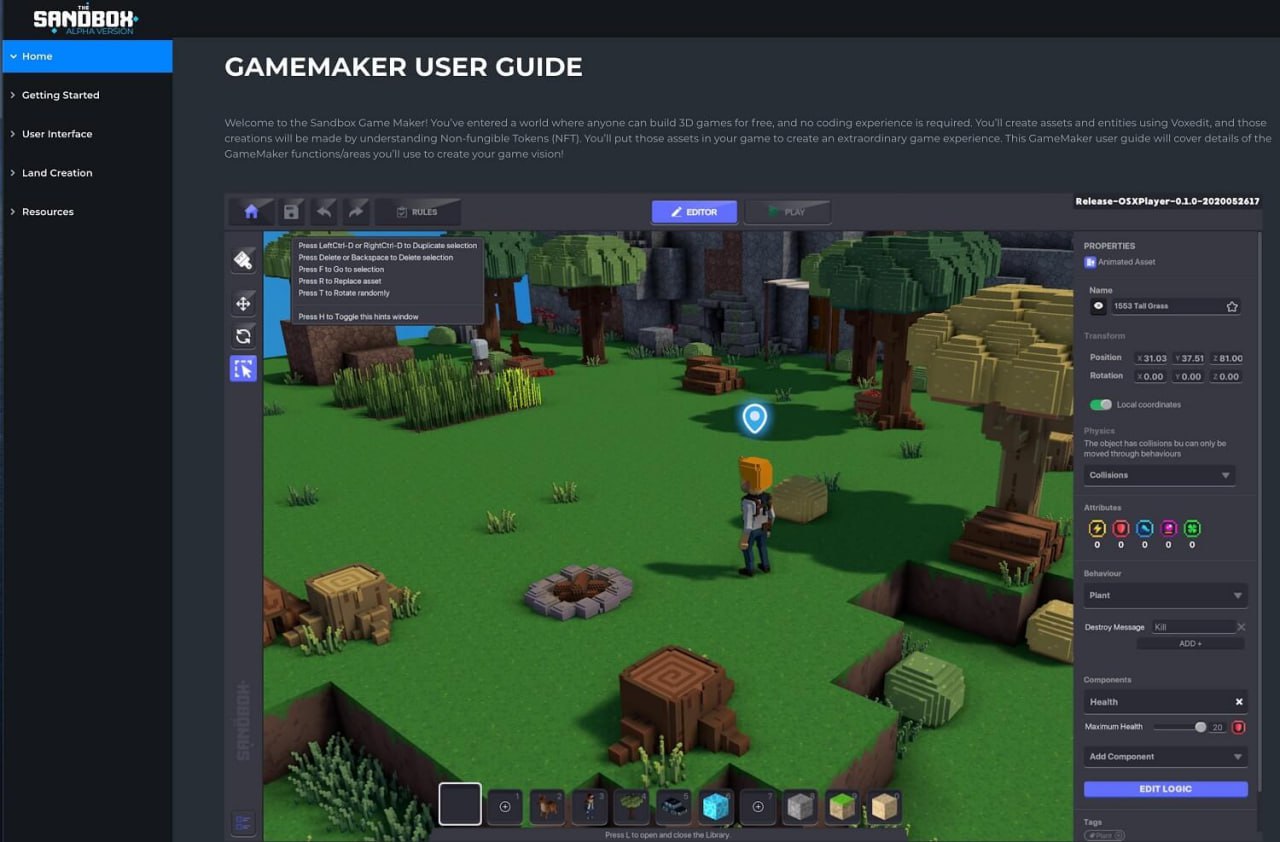The height and width of the screenshot is (842, 1280).
Task: Expand the Resources sidebar section
Action: (86, 212)
